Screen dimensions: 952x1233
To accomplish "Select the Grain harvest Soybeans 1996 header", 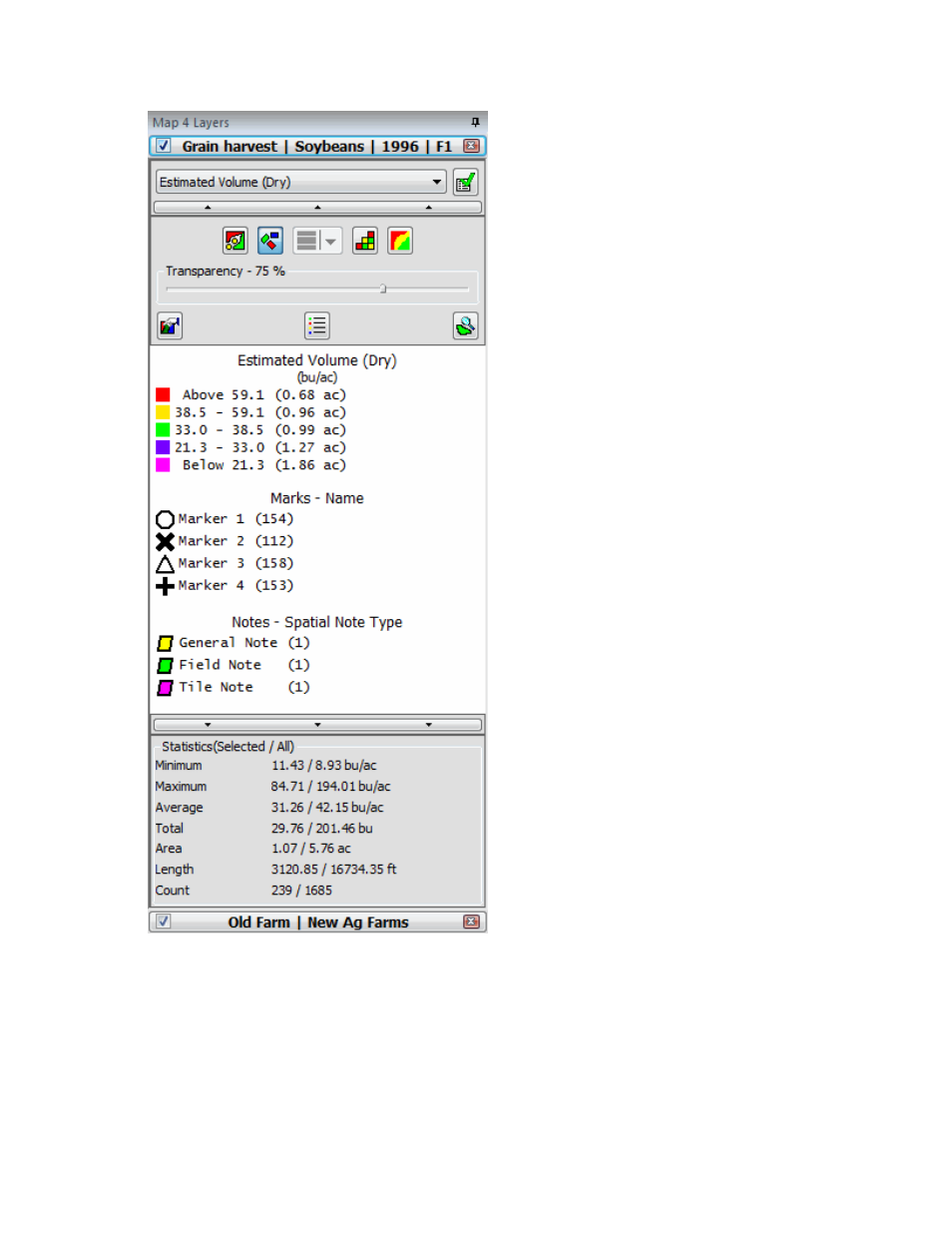I will tap(317, 146).
